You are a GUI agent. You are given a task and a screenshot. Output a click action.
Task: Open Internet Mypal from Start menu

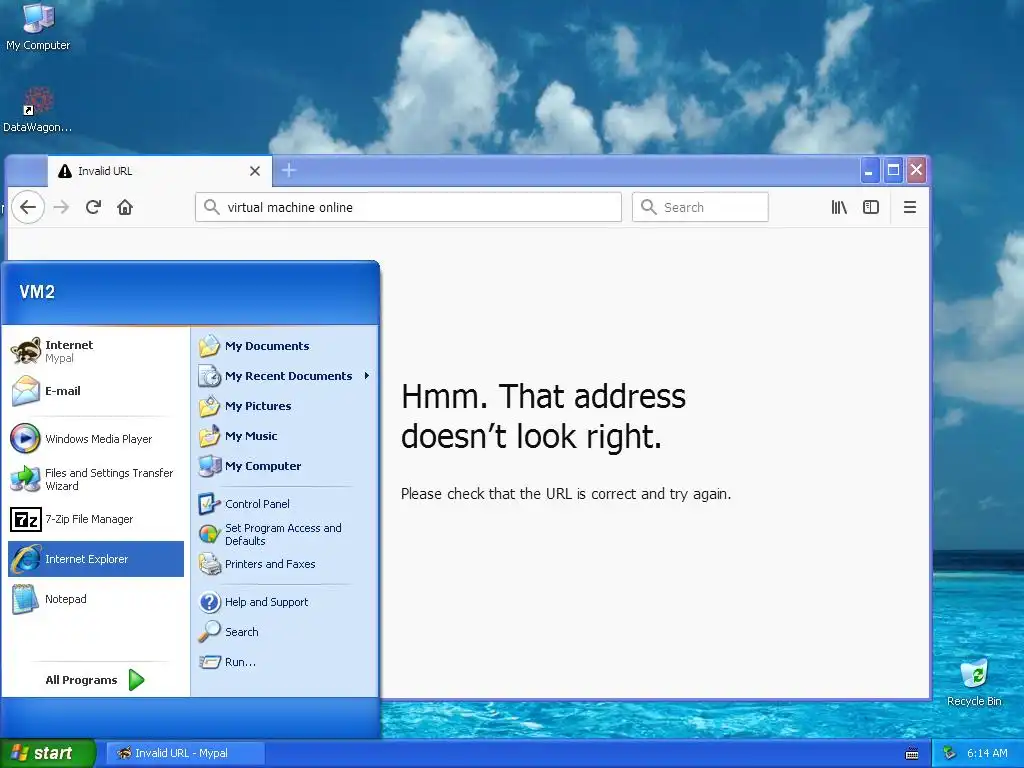96,351
